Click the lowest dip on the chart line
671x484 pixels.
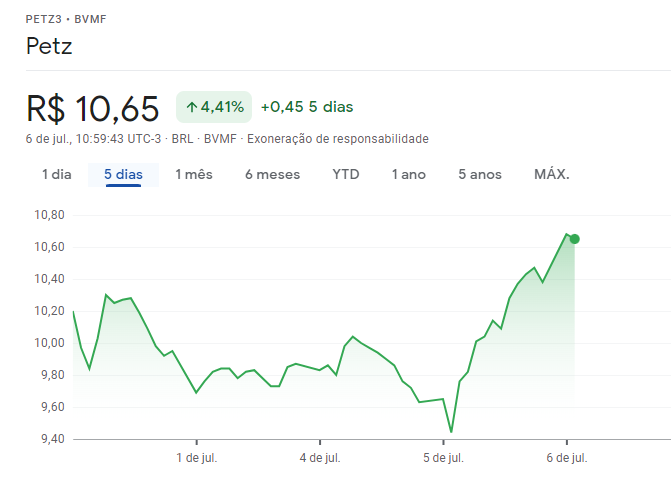pos(451,432)
